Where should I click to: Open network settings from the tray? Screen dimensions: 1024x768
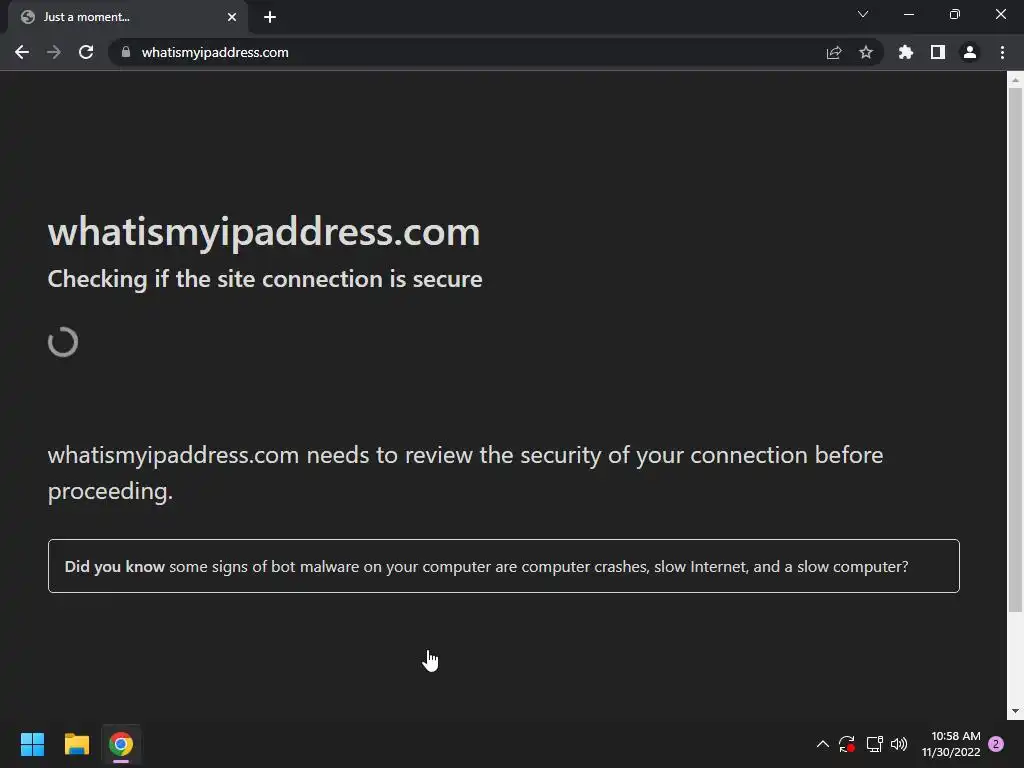(x=874, y=744)
